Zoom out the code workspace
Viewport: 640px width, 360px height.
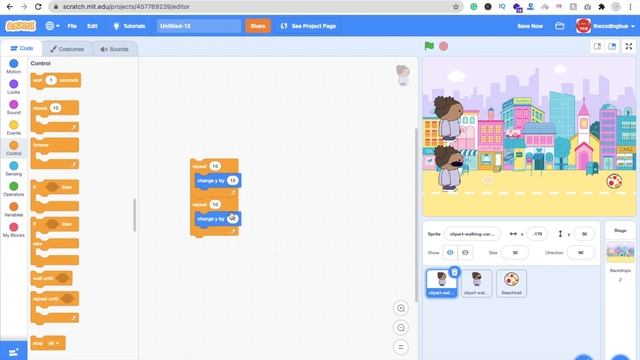[401, 328]
